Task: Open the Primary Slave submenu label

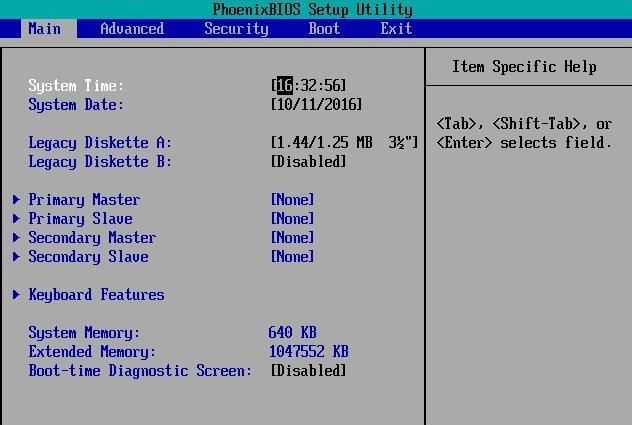Action: (80, 219)
